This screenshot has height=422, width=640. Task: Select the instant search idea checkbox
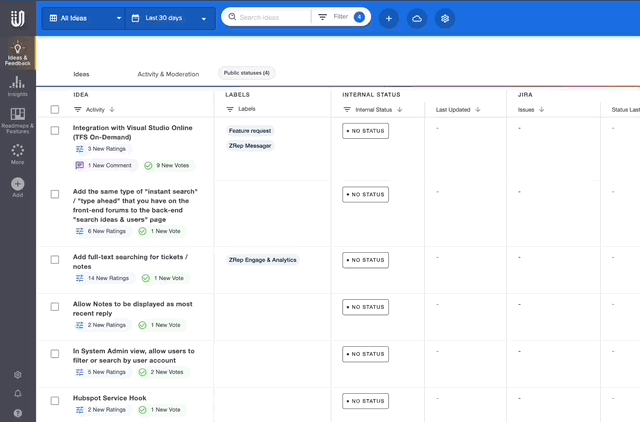pyautogui.click(x=55, y=194)
